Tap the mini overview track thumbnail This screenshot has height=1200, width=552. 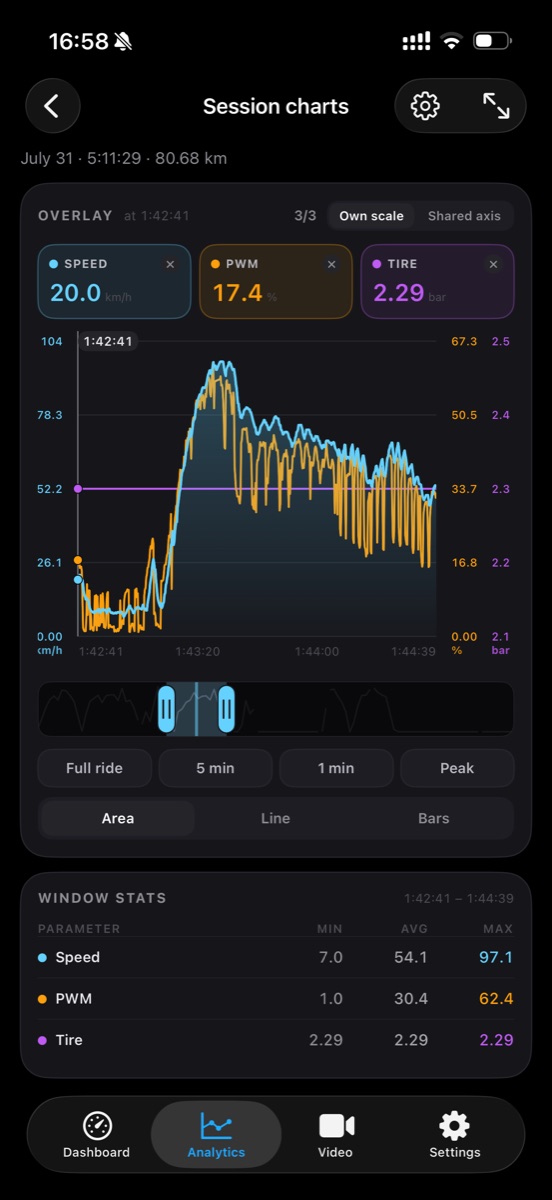[x=276, y=709]
